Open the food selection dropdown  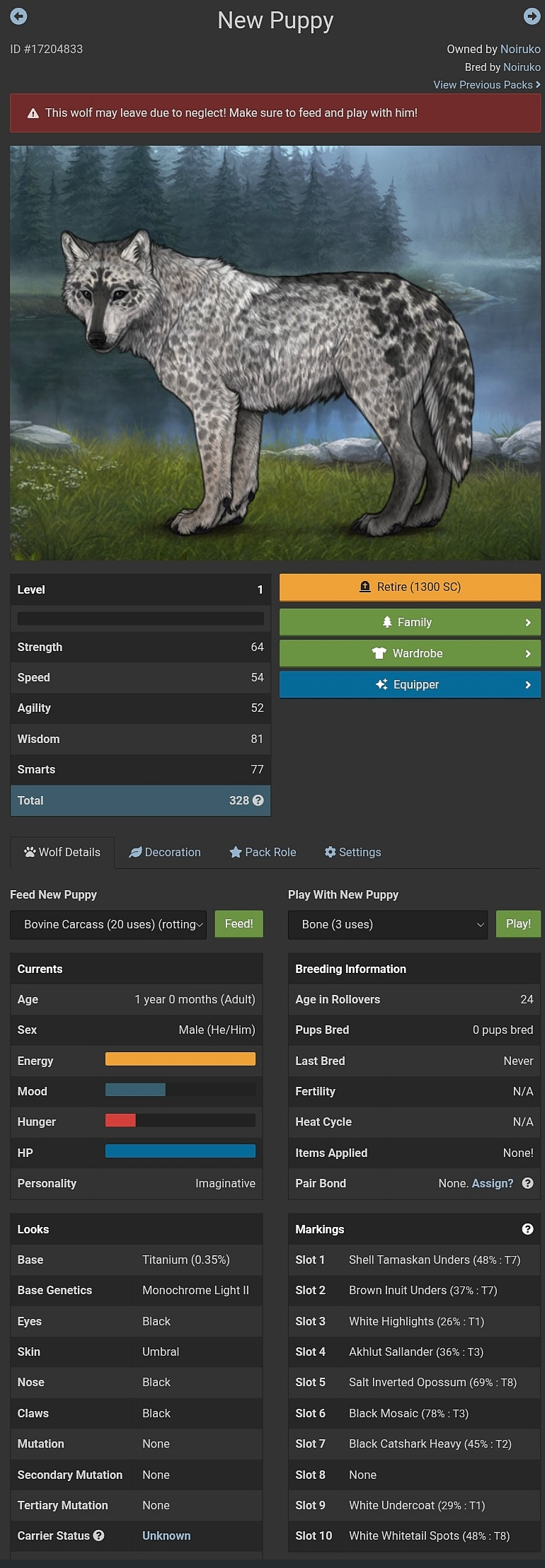click(x=108, y=924)
